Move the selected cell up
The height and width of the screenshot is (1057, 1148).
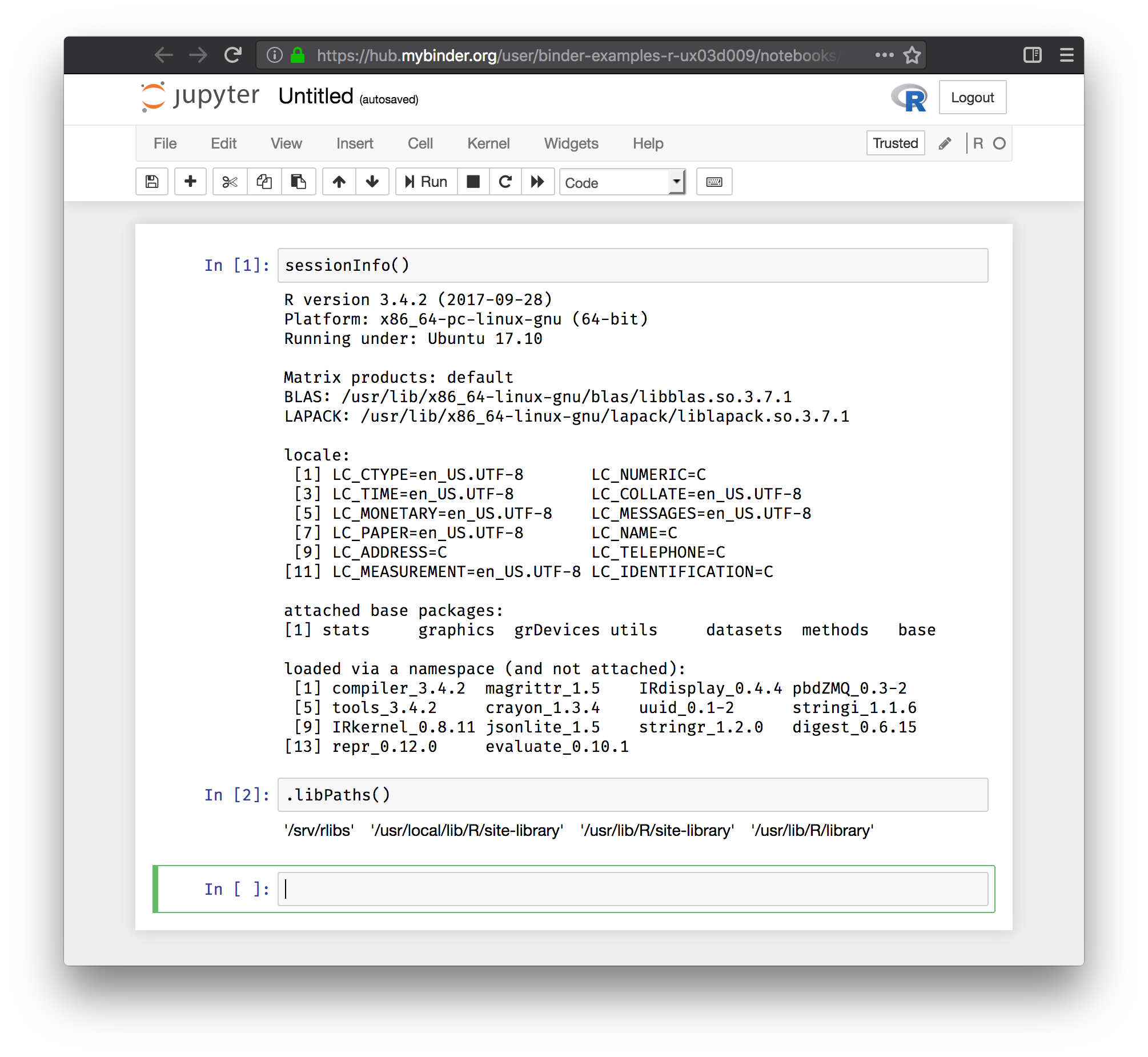coord(339,181)
